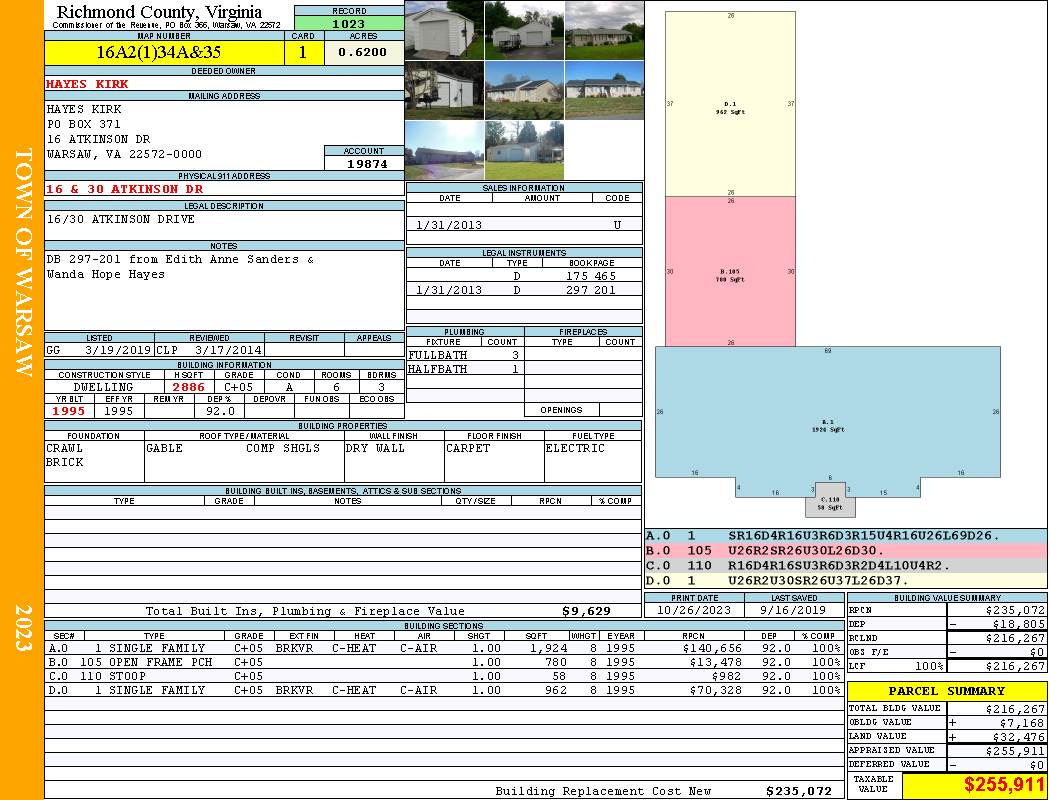Select the green record number 1023 field
Image resolution: width=1050 pixels, height=800 pixels.
(349, 23)
